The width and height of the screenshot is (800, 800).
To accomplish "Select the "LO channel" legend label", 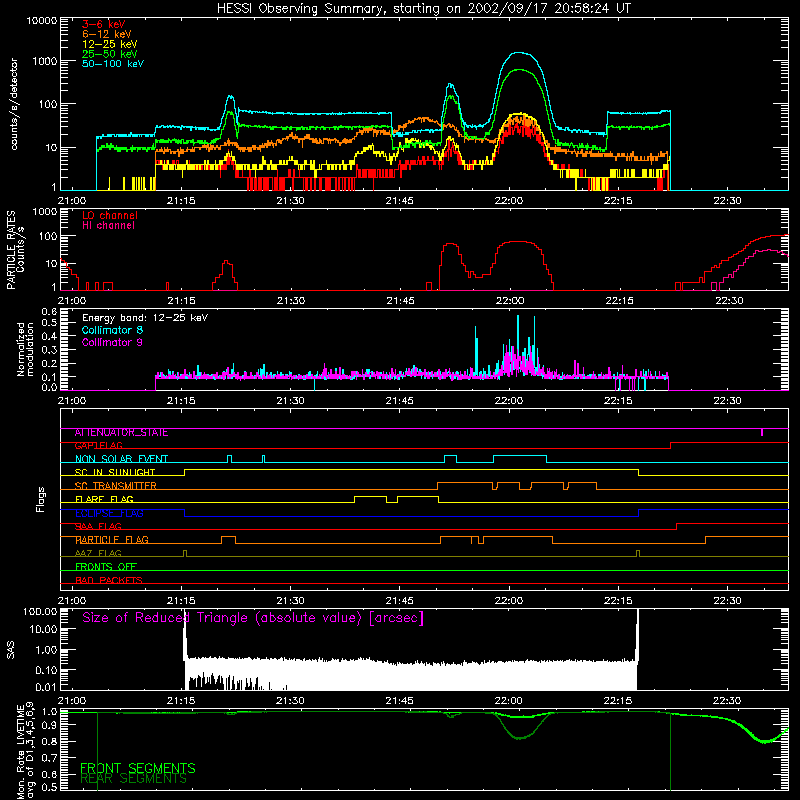I will [x=110, y=215].
